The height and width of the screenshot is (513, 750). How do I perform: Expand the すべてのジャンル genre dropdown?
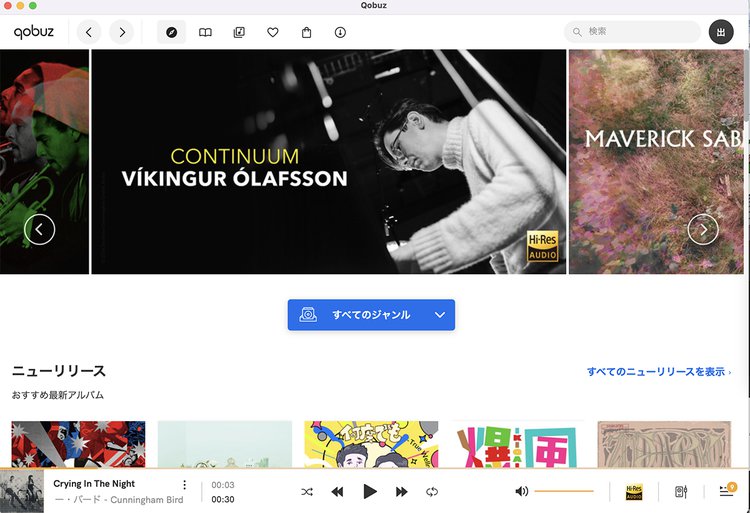point(371,315)
